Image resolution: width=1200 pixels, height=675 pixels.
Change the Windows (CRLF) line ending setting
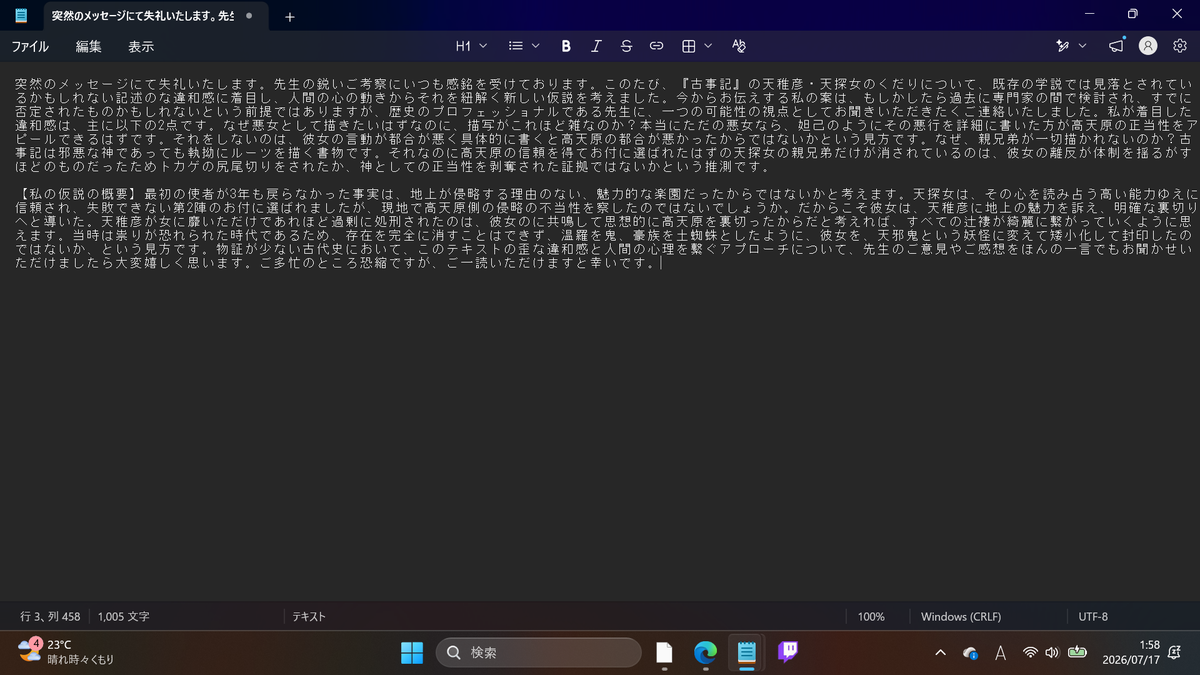(x=961, y=617)
